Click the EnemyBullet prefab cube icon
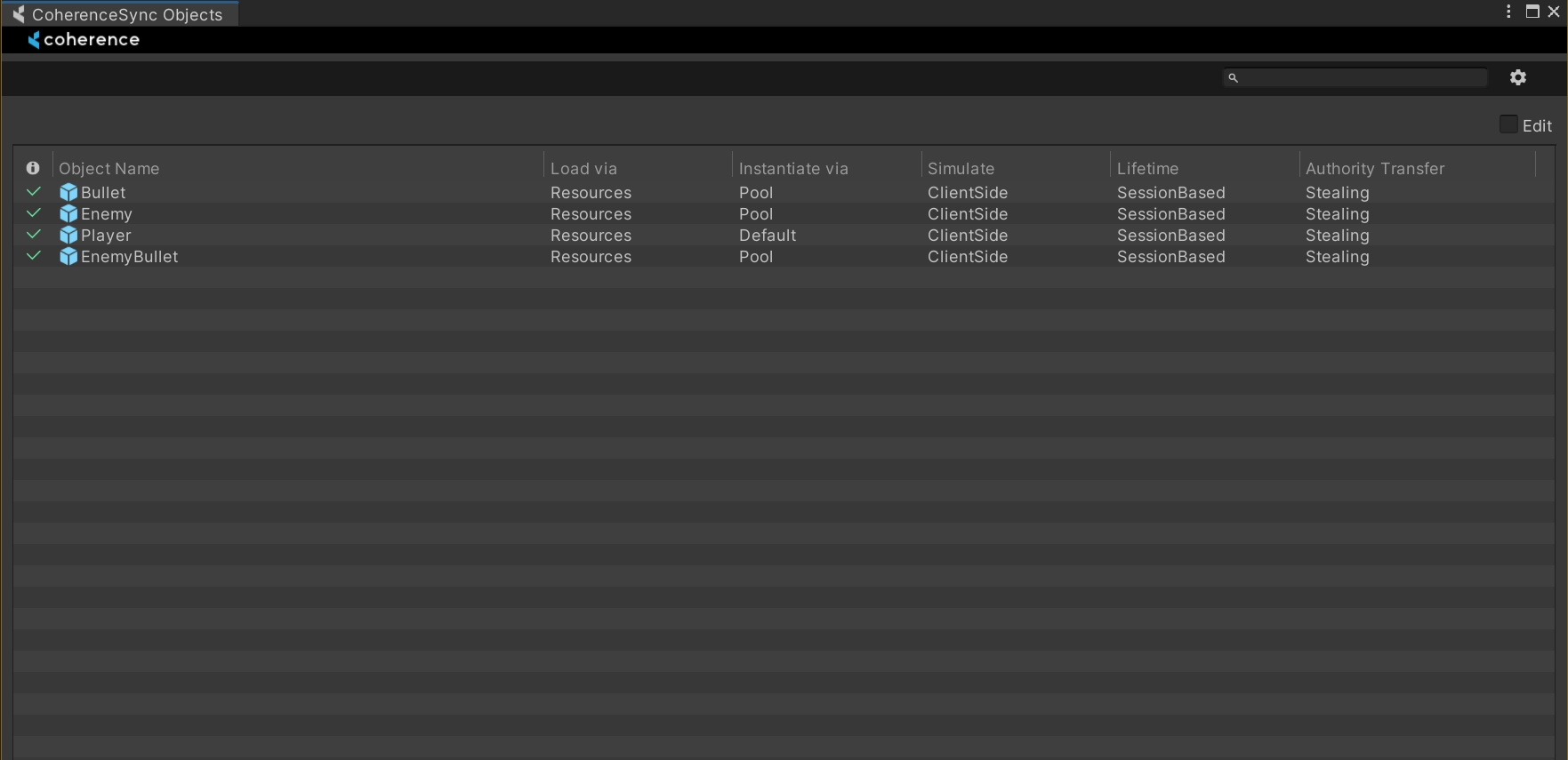Image resolution: width=1568 pixels, height=760 pixels. [x=68, y=257]
